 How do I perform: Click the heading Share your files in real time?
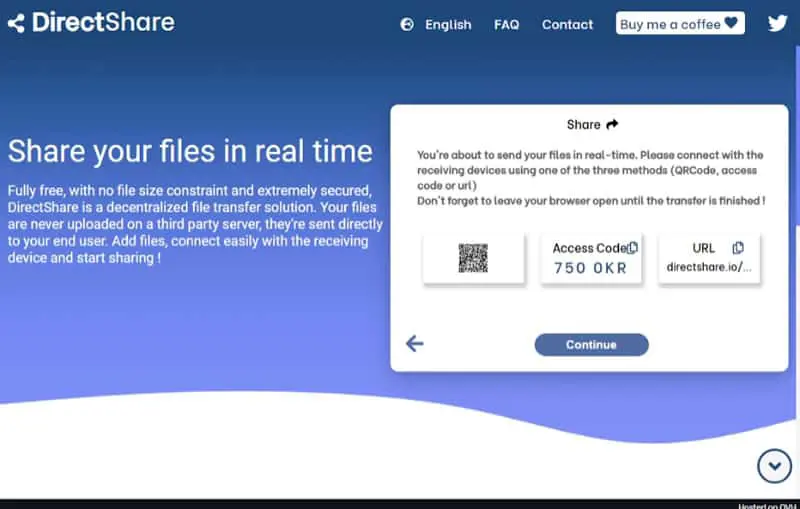pyautogui.click(x=190, y=152)
